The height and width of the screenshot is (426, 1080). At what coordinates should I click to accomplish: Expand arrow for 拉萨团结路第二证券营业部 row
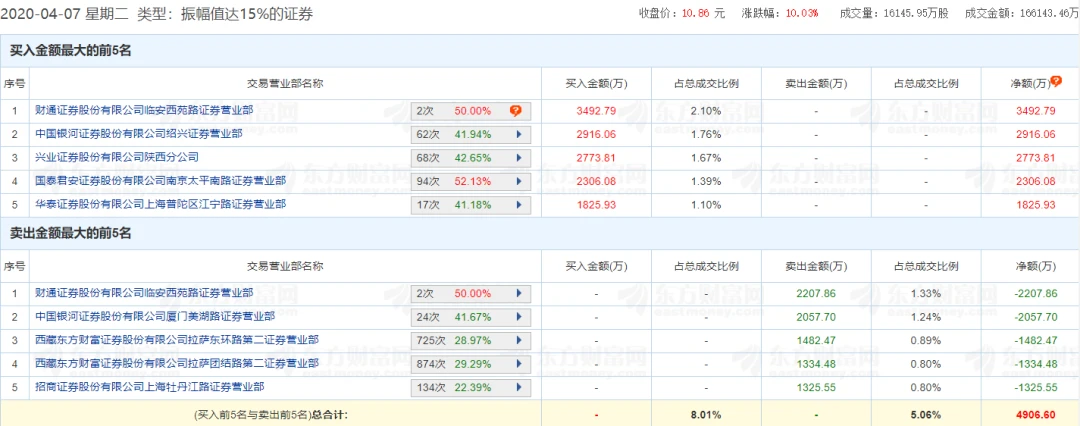pos(518,364)
